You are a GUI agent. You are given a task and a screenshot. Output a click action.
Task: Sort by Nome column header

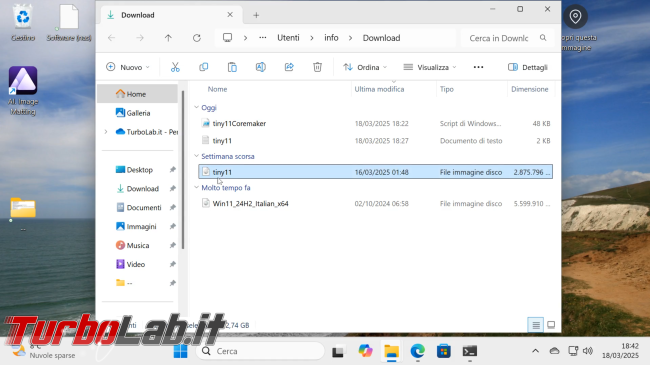tap(217, 89)
